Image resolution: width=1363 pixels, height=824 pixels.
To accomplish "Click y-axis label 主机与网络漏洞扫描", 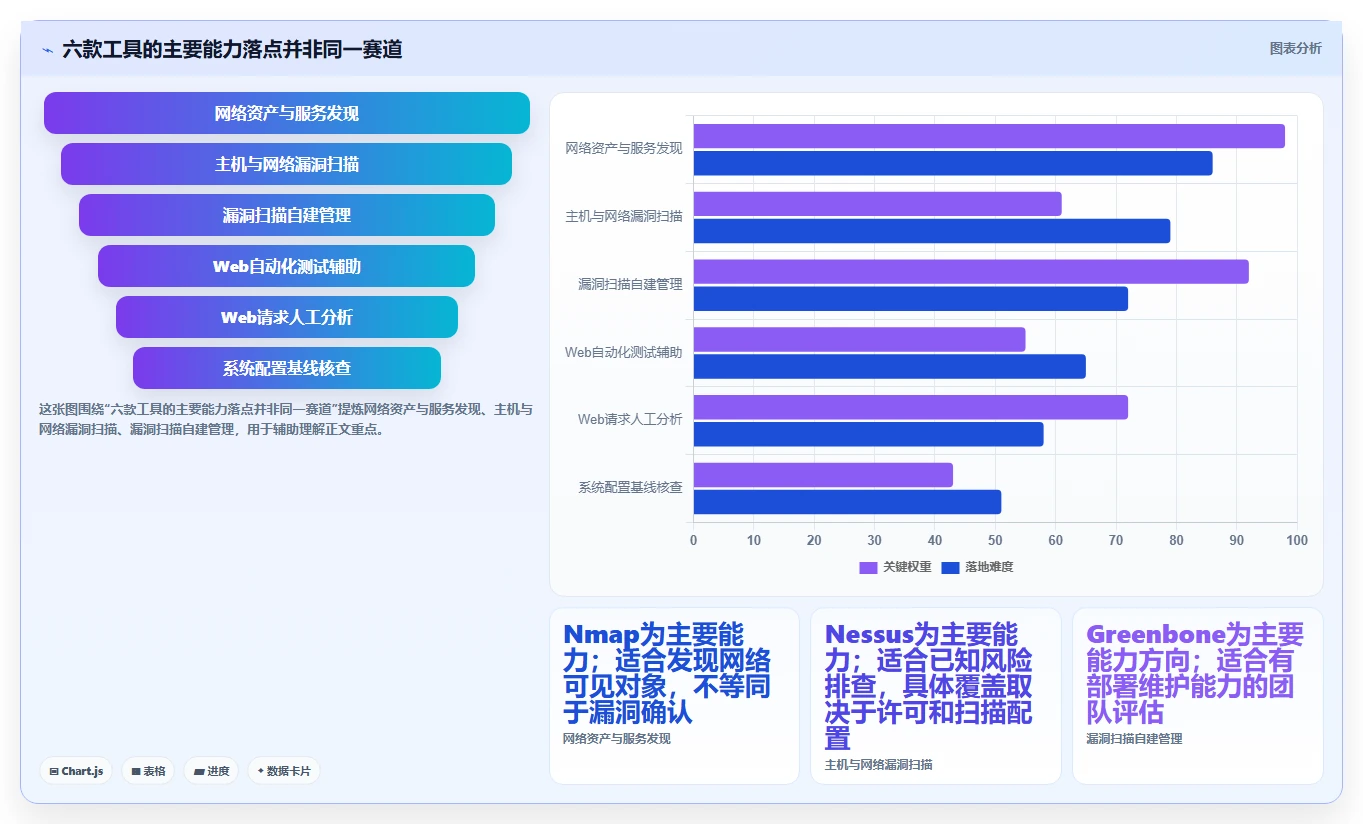I will 624,216.
